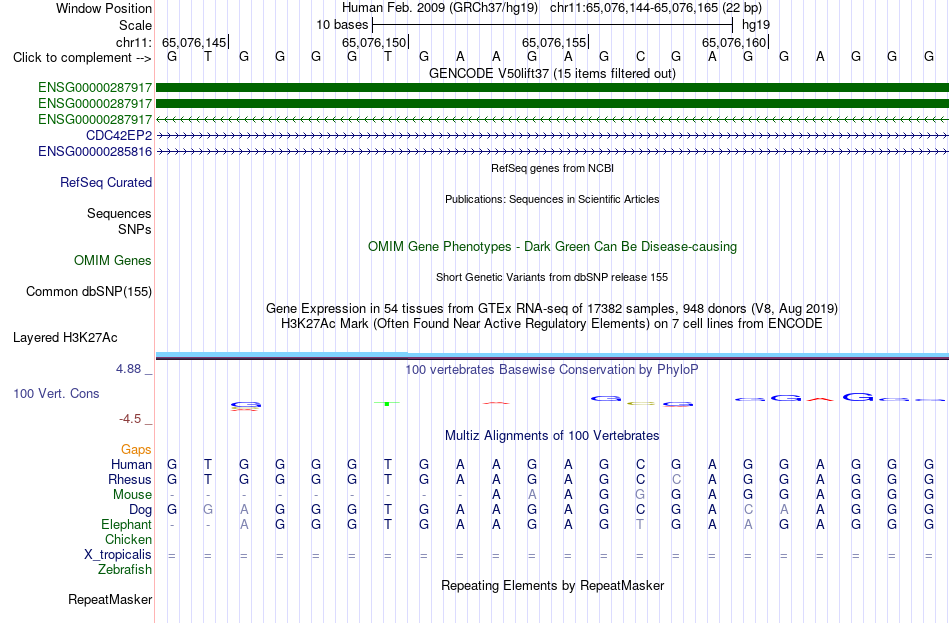The height and width of the screenshot is (623, 950).
Task: Click the Dog alignment row label
Action: coord(141,510)
